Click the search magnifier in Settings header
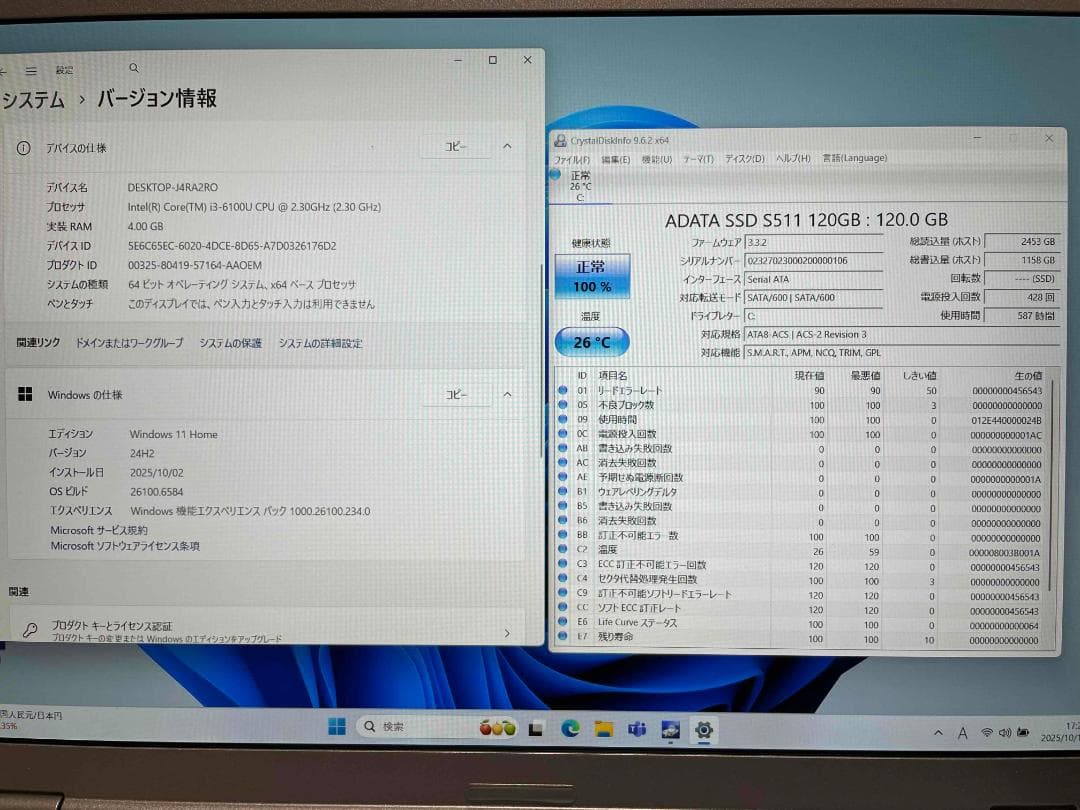Screen dimensions: 1080x810 (134, 68)
